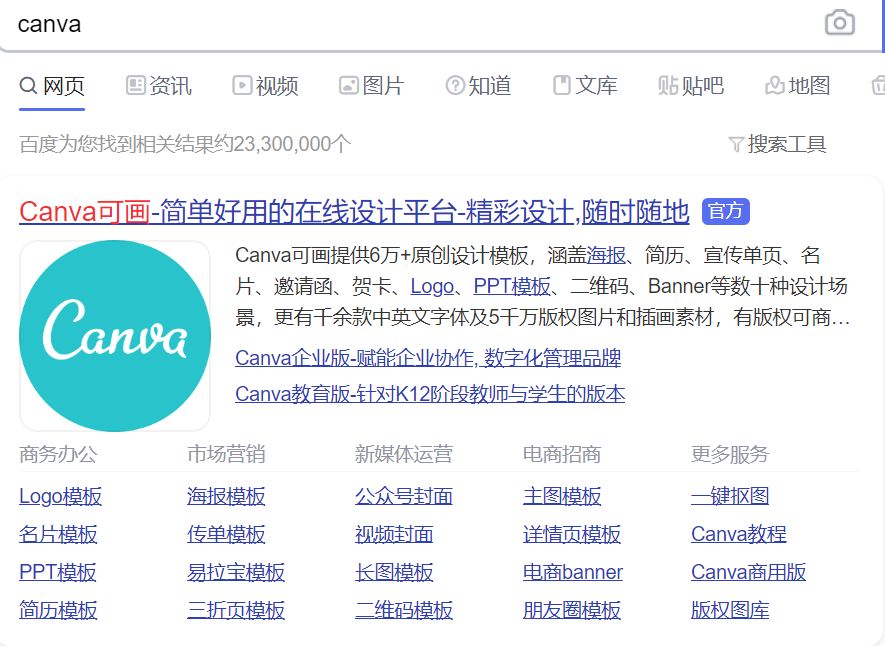Open the 电商banner link
This screenshot has width=885, height=646.
573,572
